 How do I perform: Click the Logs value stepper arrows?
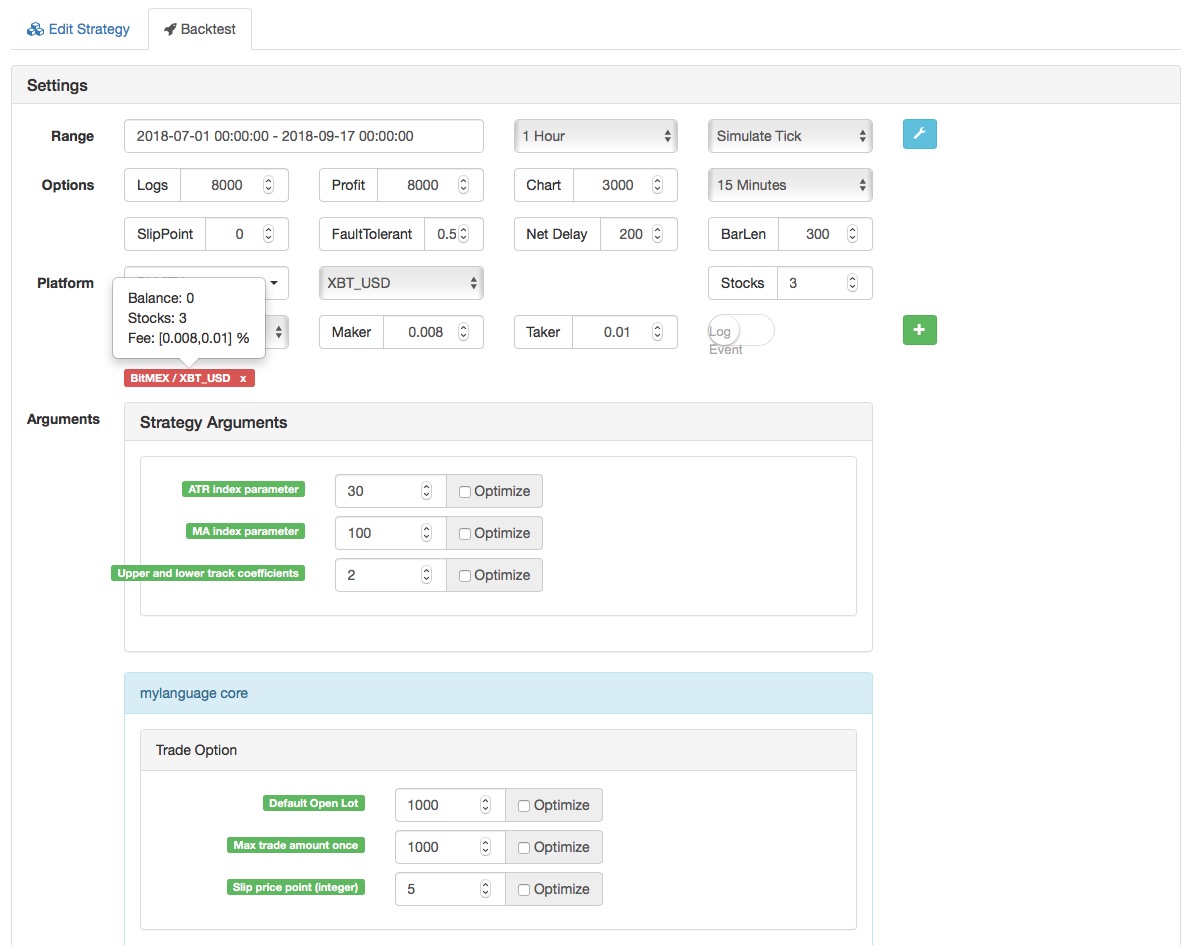coord(268,185)
